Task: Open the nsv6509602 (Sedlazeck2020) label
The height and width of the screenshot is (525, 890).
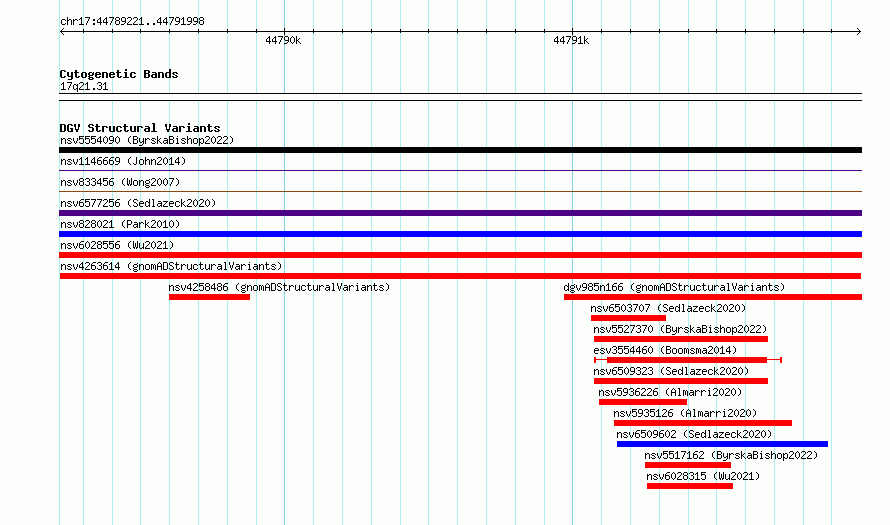Action: [x=694, y=434]
